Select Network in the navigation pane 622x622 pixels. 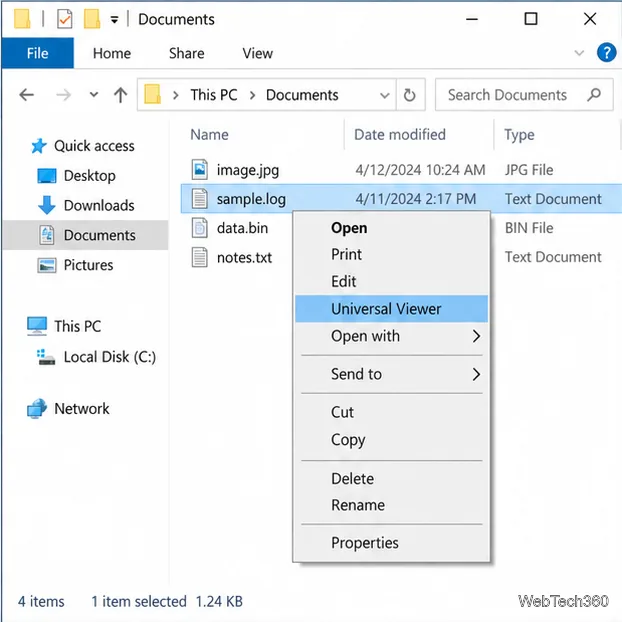[82, 409]
